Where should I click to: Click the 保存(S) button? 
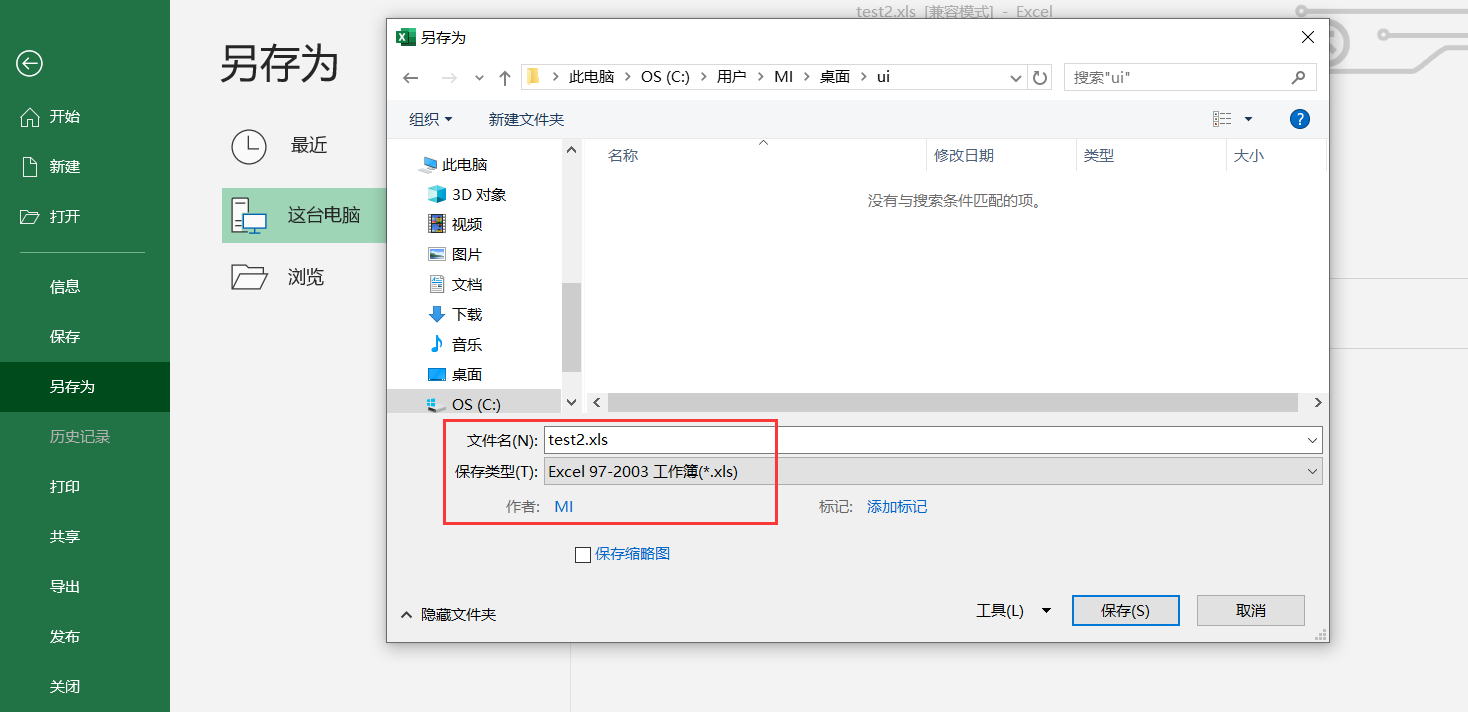1125,610
